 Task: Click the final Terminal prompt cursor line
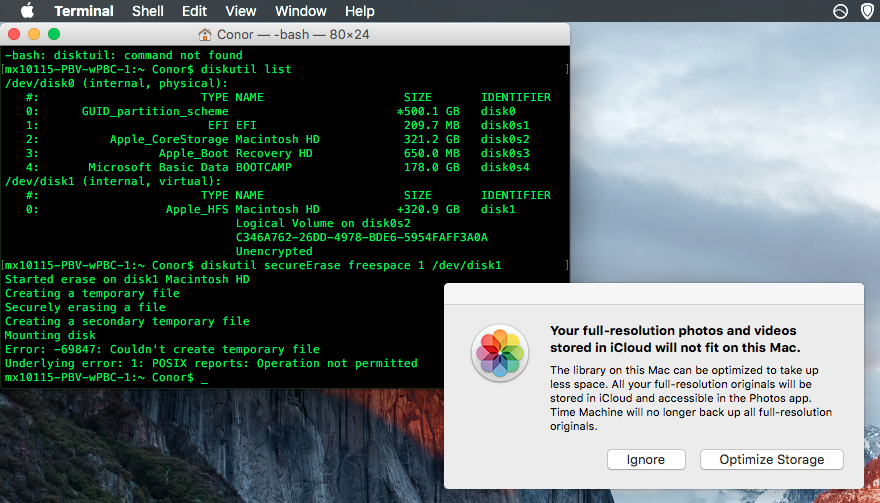(x=107, y=378)
